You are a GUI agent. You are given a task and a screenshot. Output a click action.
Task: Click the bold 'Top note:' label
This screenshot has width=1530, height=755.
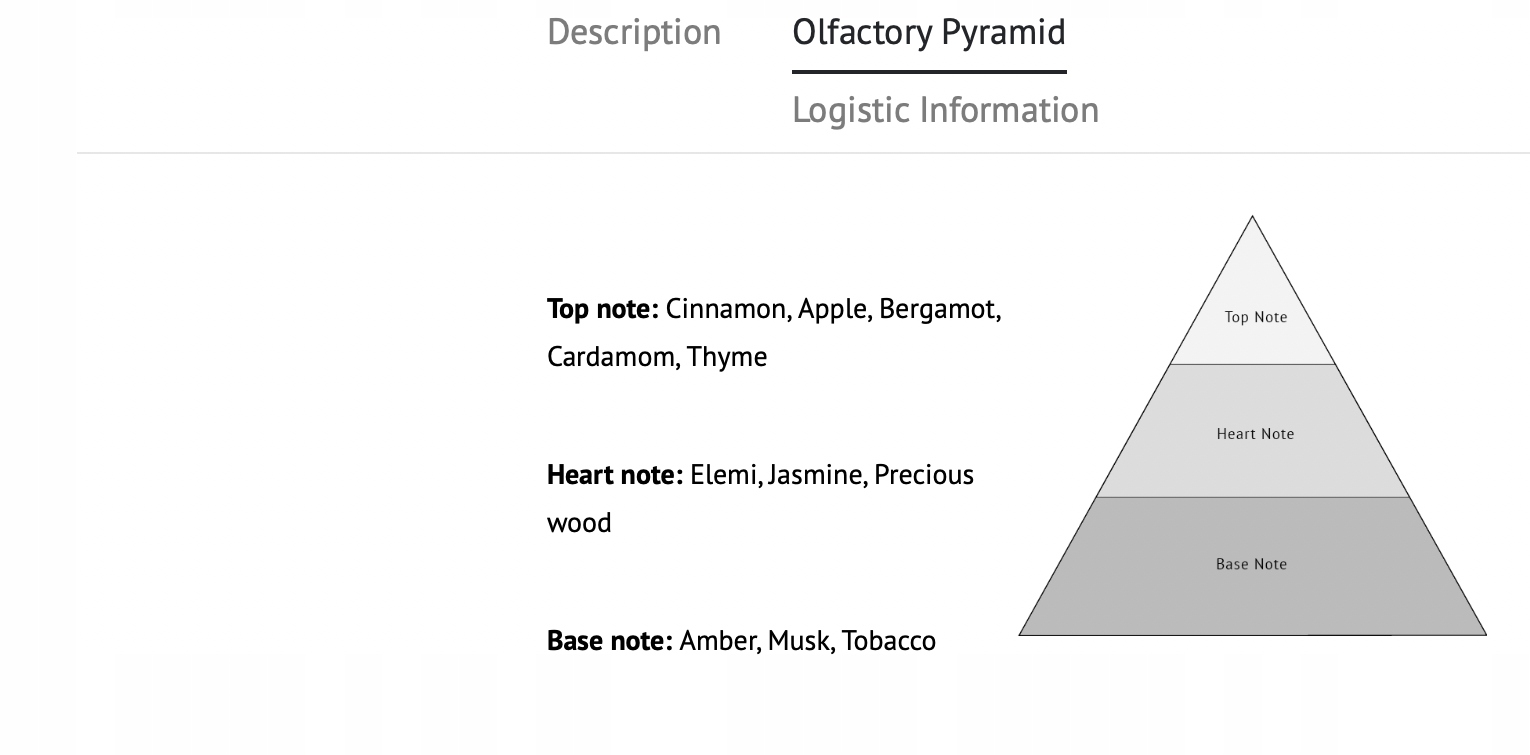tap(602, 309)
